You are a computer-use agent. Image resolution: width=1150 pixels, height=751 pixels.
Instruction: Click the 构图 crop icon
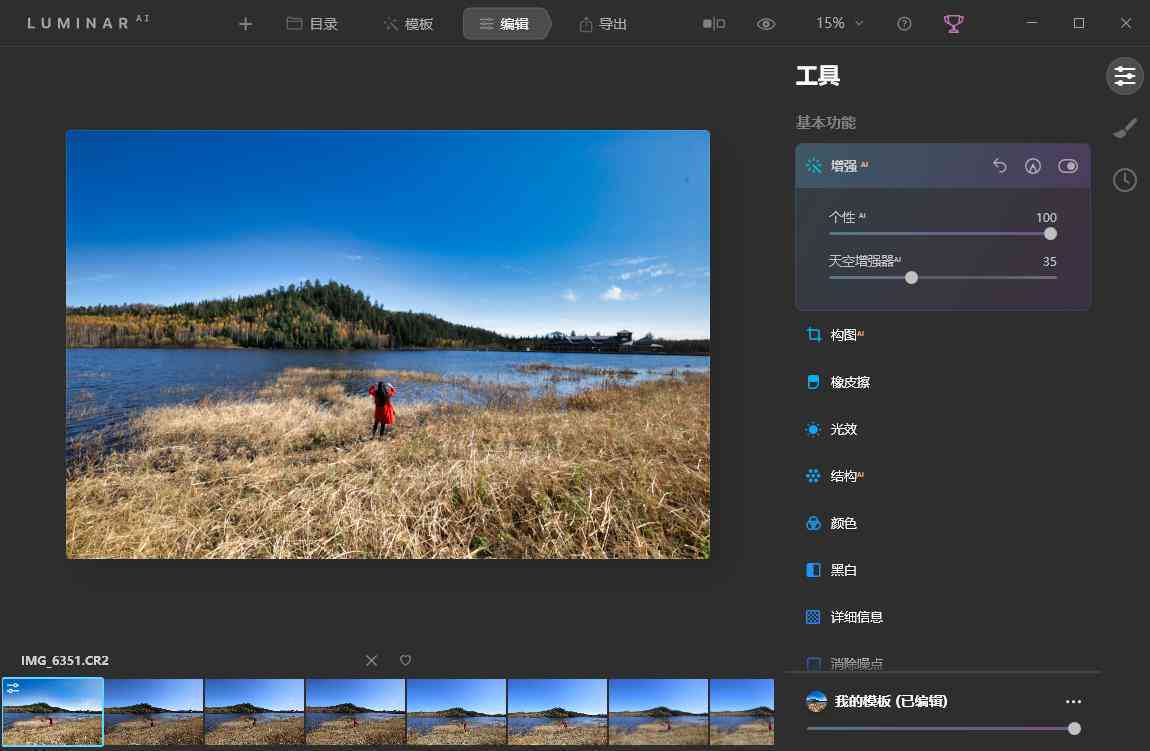(x=813, y=335)
